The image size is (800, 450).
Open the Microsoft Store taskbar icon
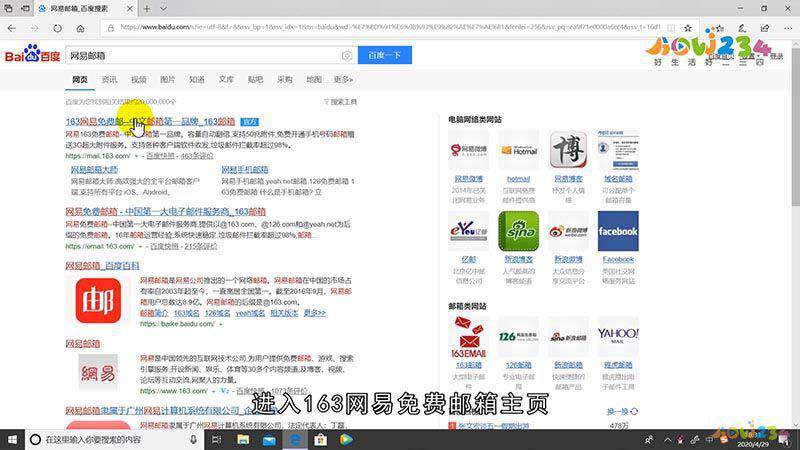pyautogui.click(x=320, y=439)
